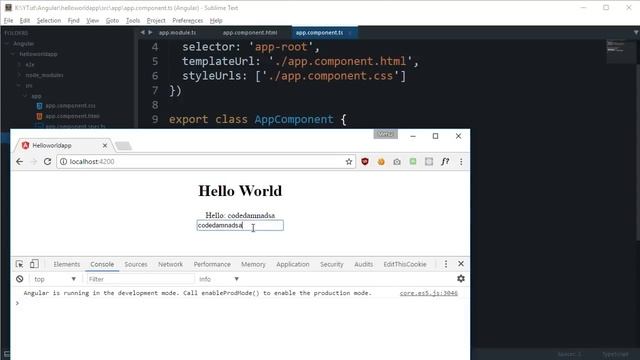Screen dimensions: 640x360
Task: Open the Preferences menu
Action: [x=188, y=20]
